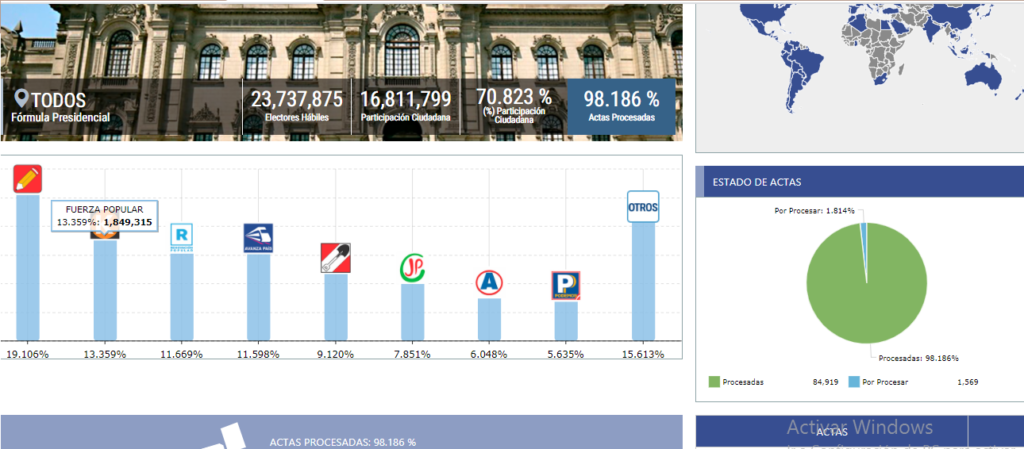This screenshot has width=1024, height=449.
Task: Click the ESTADO DE ACTAS panel header
Action: (x=858, y=182)
